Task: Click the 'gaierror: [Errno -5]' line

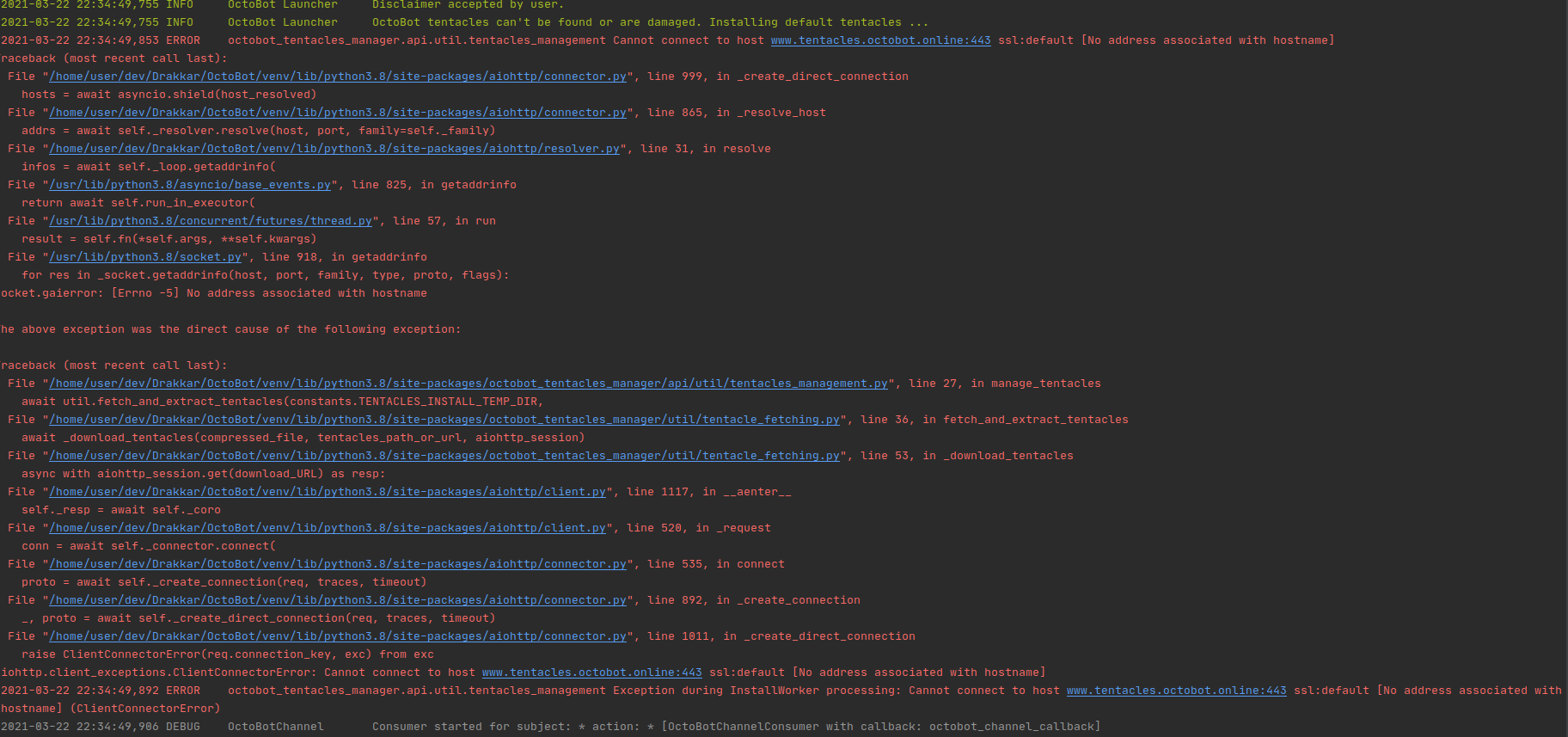Action: coord(213,293)
